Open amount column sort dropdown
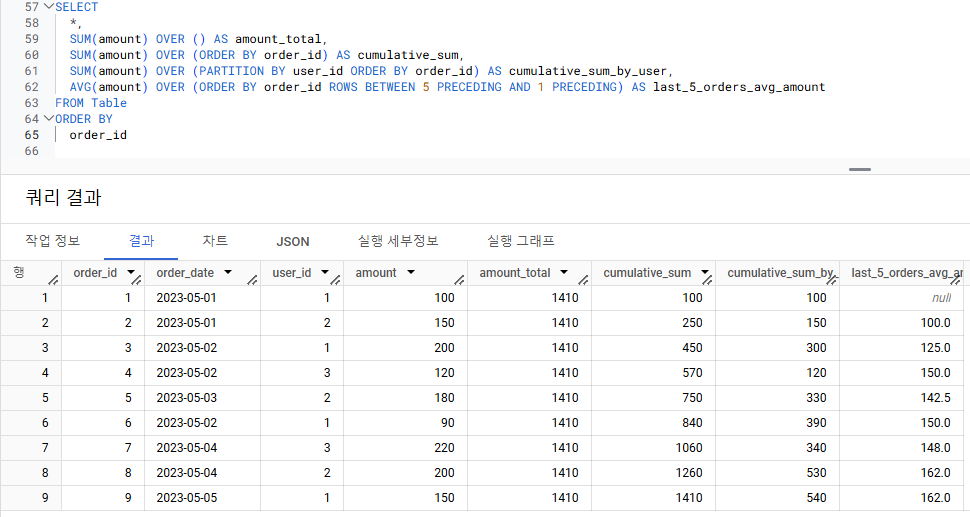The height and width of the screenshot is (517, 970). point(411,272)
